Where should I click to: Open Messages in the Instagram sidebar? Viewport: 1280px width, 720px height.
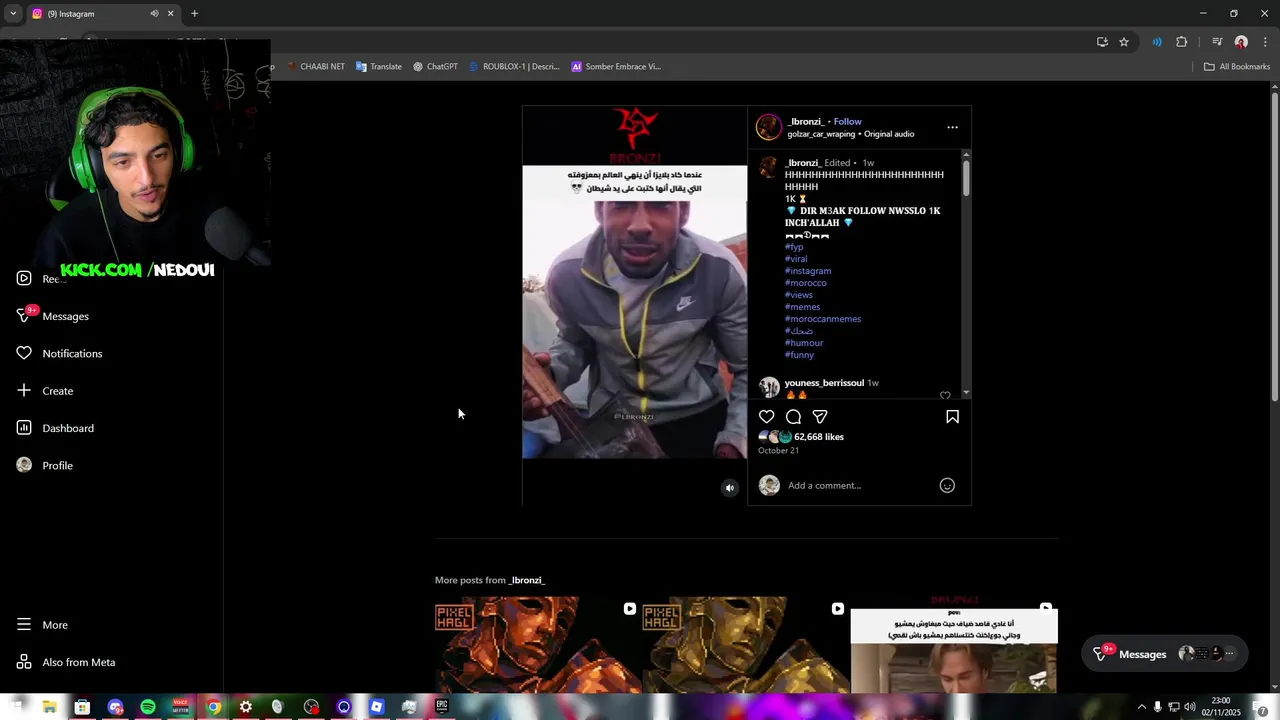pos(65,316)
